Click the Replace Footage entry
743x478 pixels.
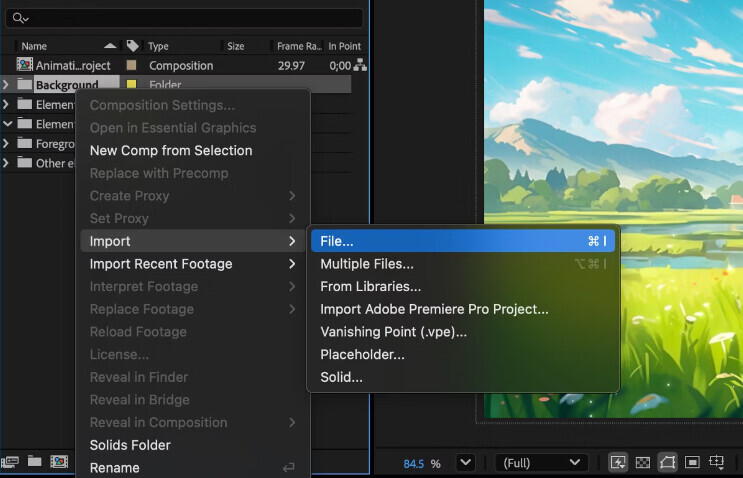pos(142,309)
